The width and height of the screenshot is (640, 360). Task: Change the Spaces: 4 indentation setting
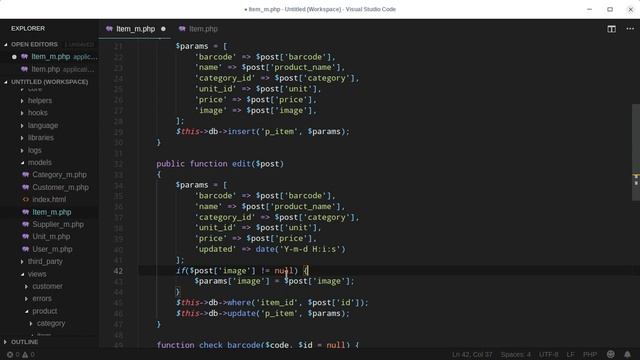[516, 355]
